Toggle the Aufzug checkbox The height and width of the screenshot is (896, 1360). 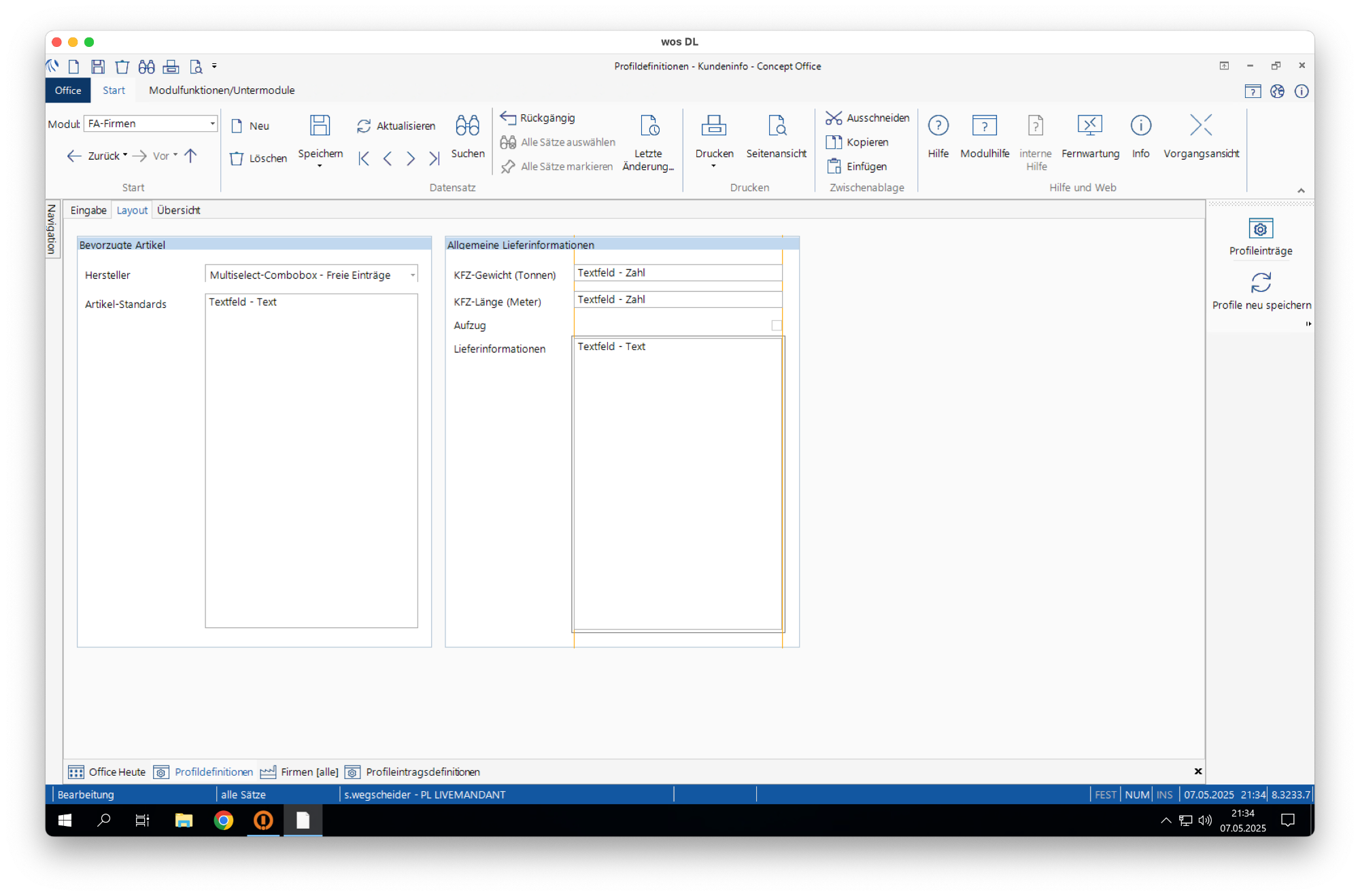point(777,326)
